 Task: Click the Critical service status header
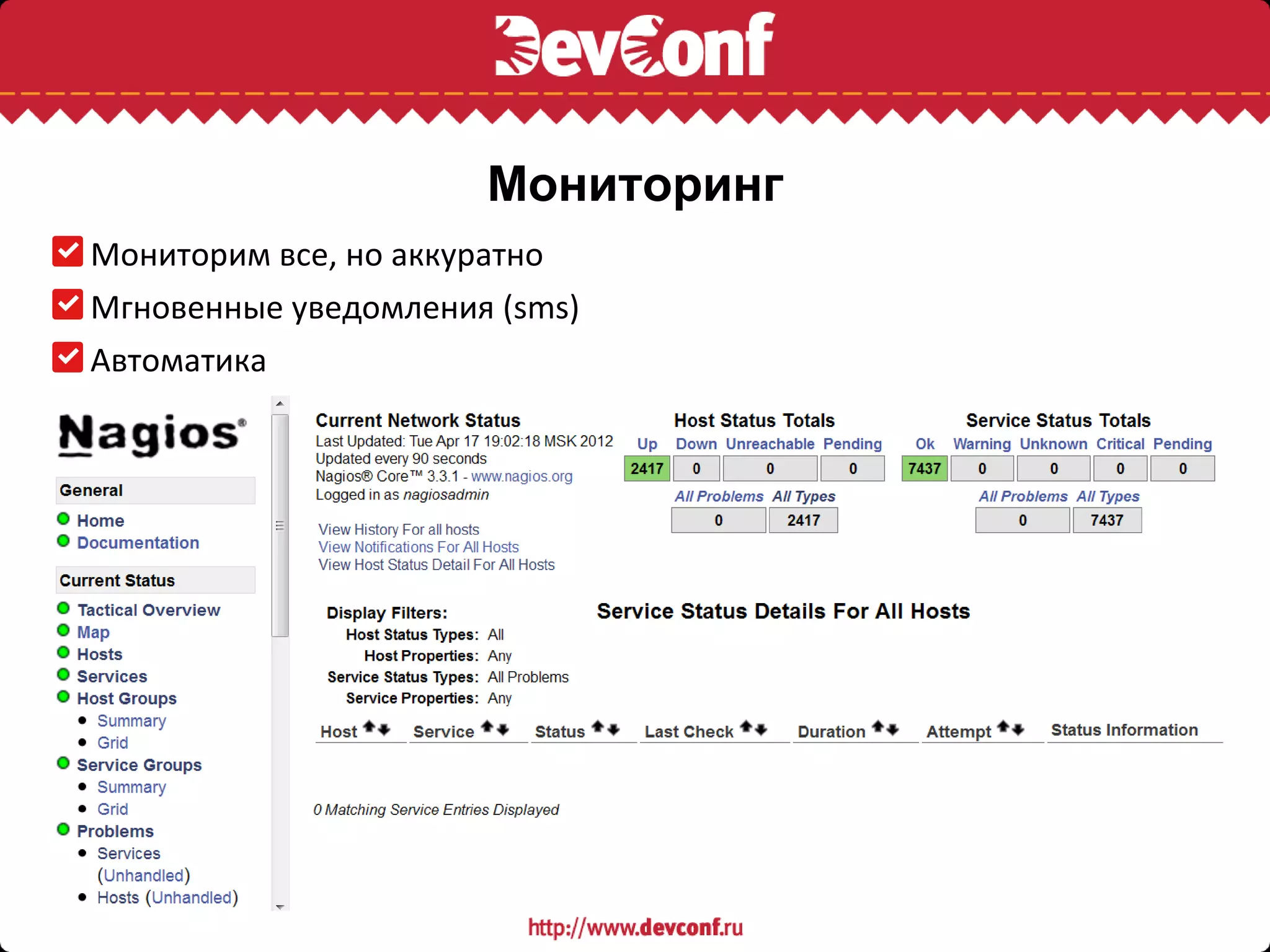point(1120,444)
